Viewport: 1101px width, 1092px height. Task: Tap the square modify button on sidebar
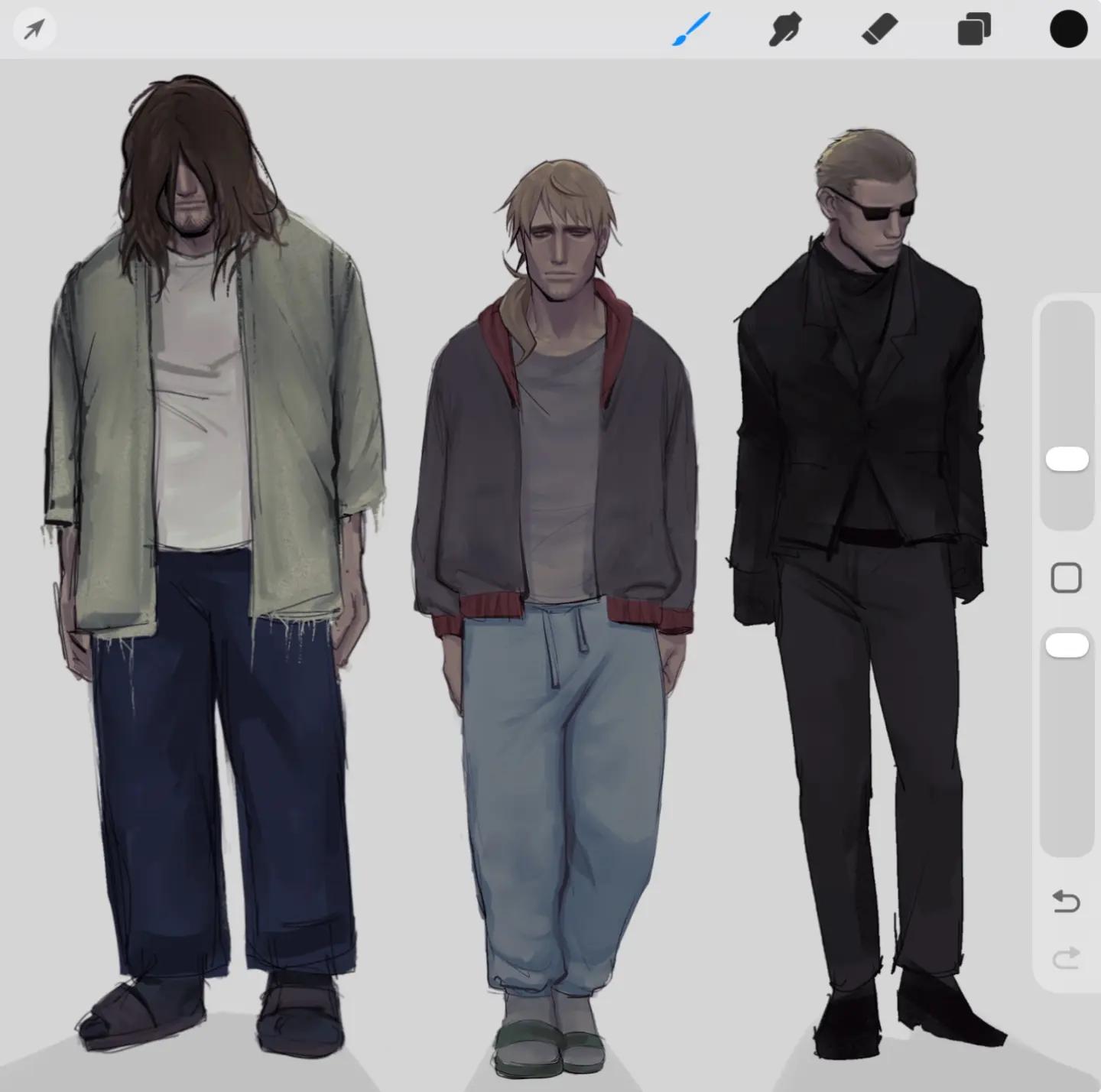(1067, 578)
